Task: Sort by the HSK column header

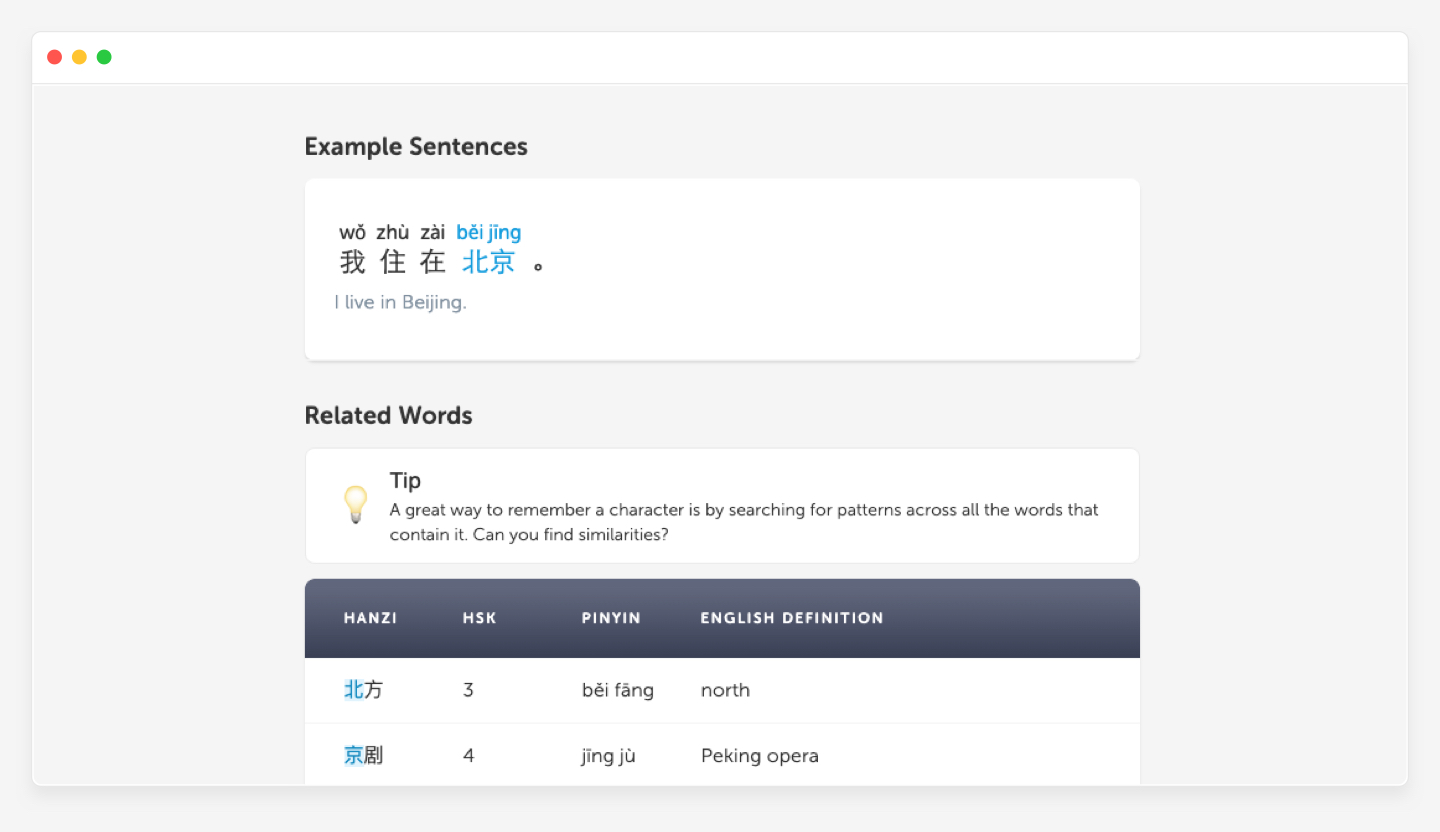Action: pyautogui.click(x=479, y=618)
